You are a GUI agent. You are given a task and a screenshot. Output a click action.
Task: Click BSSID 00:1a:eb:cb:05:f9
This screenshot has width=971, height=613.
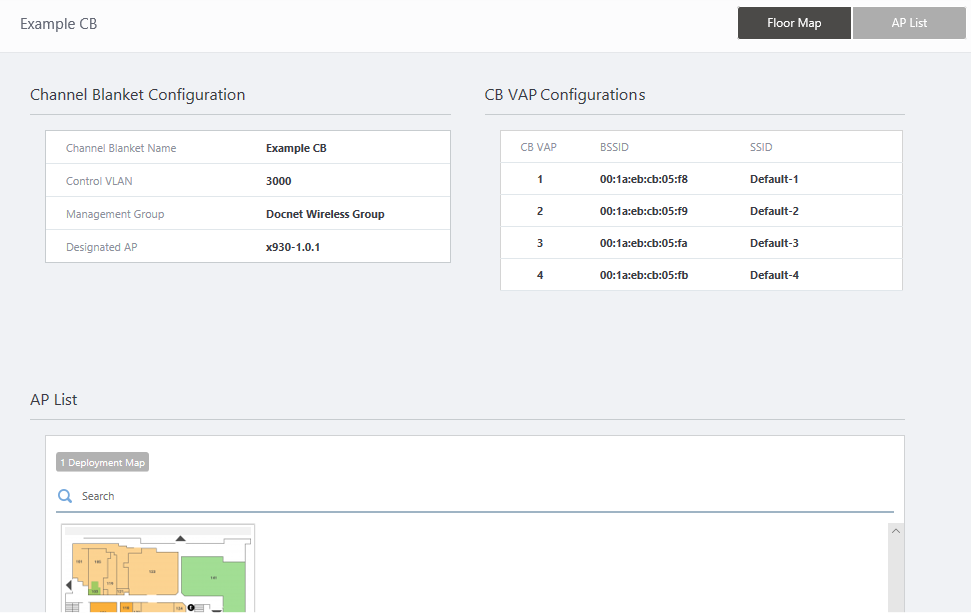643,211
